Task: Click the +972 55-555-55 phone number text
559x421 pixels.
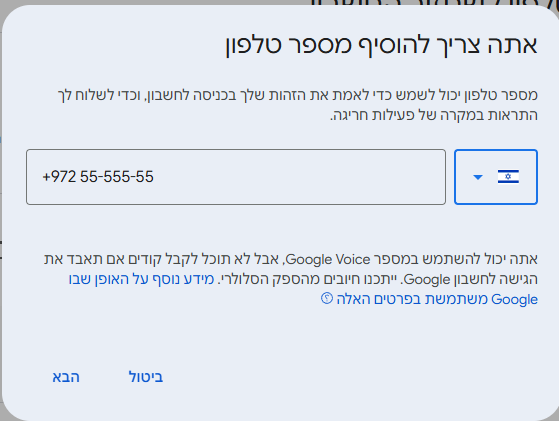Action: point(98,177)
